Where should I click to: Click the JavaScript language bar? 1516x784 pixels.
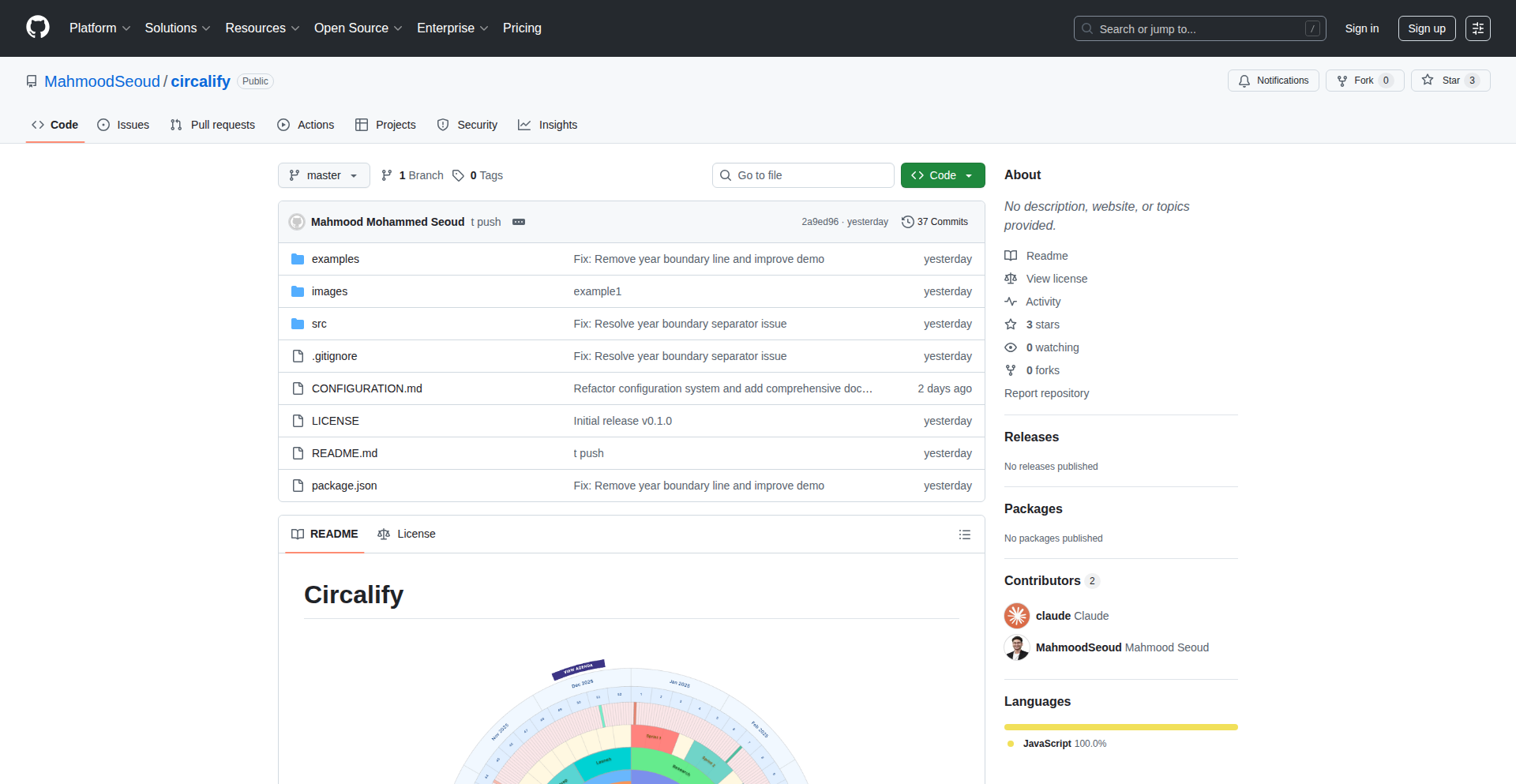point(1121,727)
